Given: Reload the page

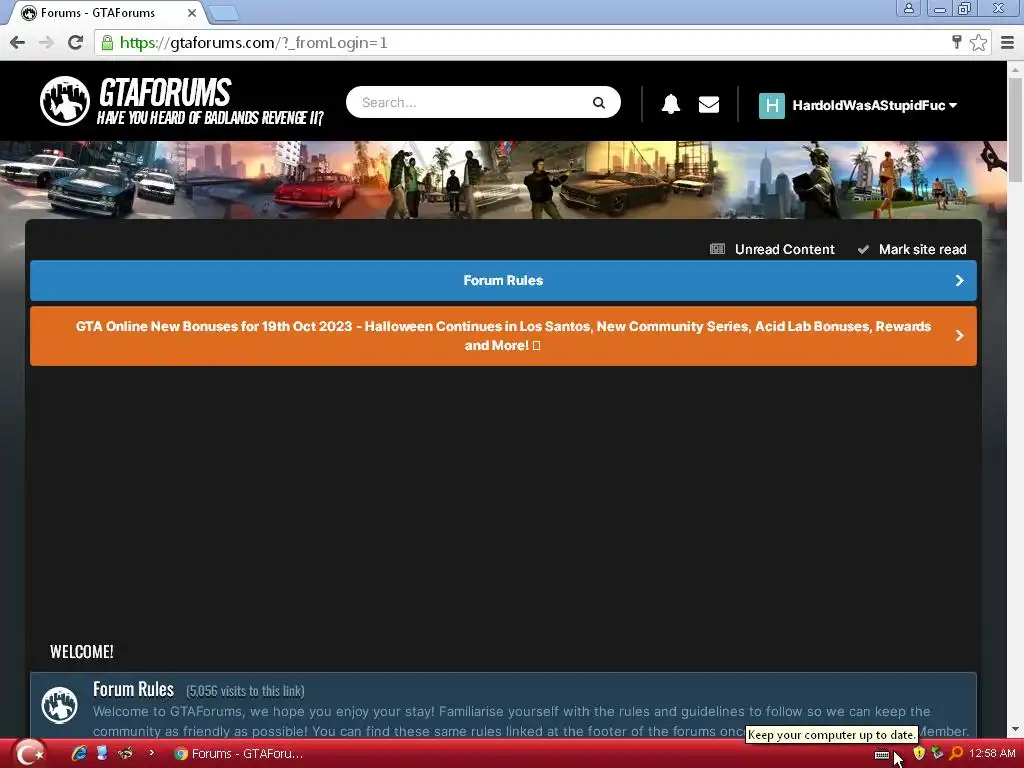Looking at the screenshot, I should (x=75, y=42).
